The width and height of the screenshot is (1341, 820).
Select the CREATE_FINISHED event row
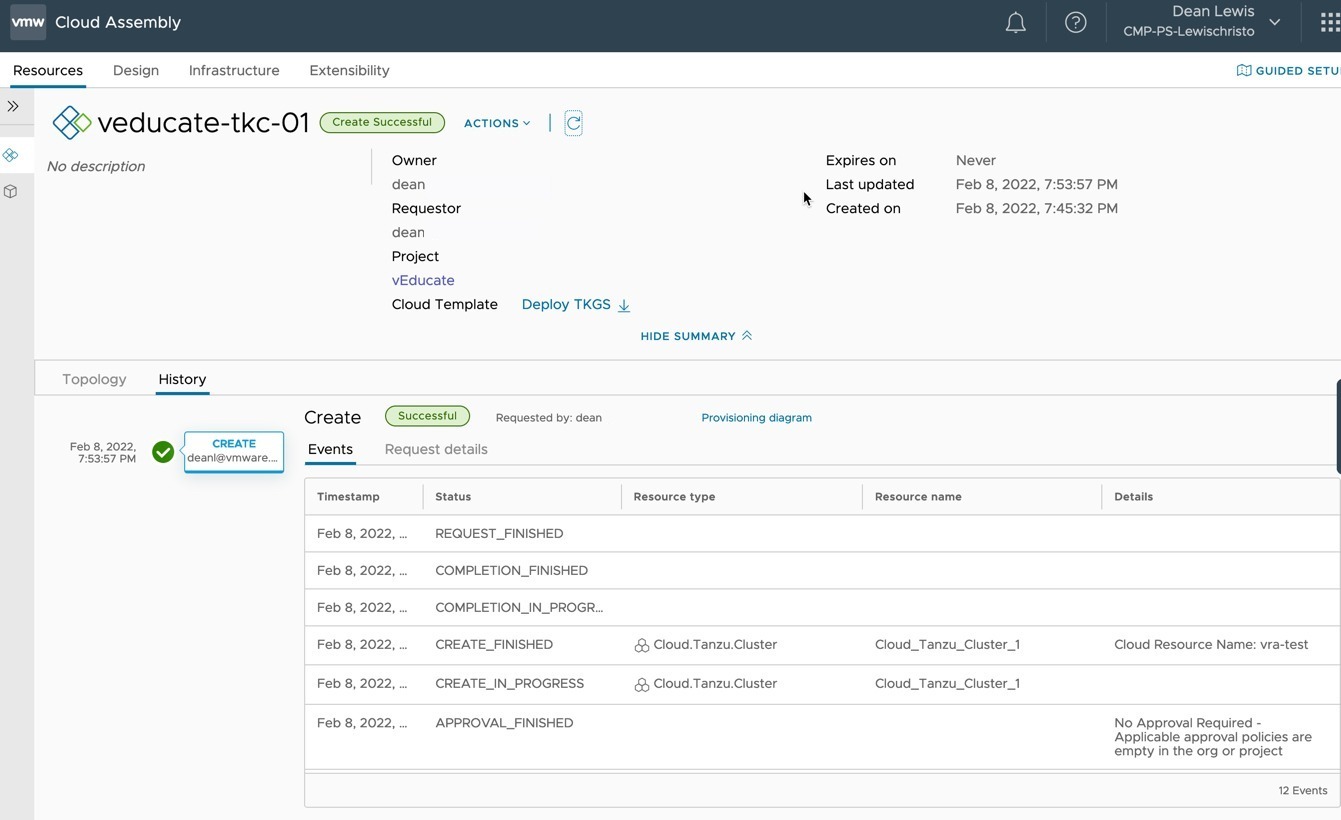(822, 645)
